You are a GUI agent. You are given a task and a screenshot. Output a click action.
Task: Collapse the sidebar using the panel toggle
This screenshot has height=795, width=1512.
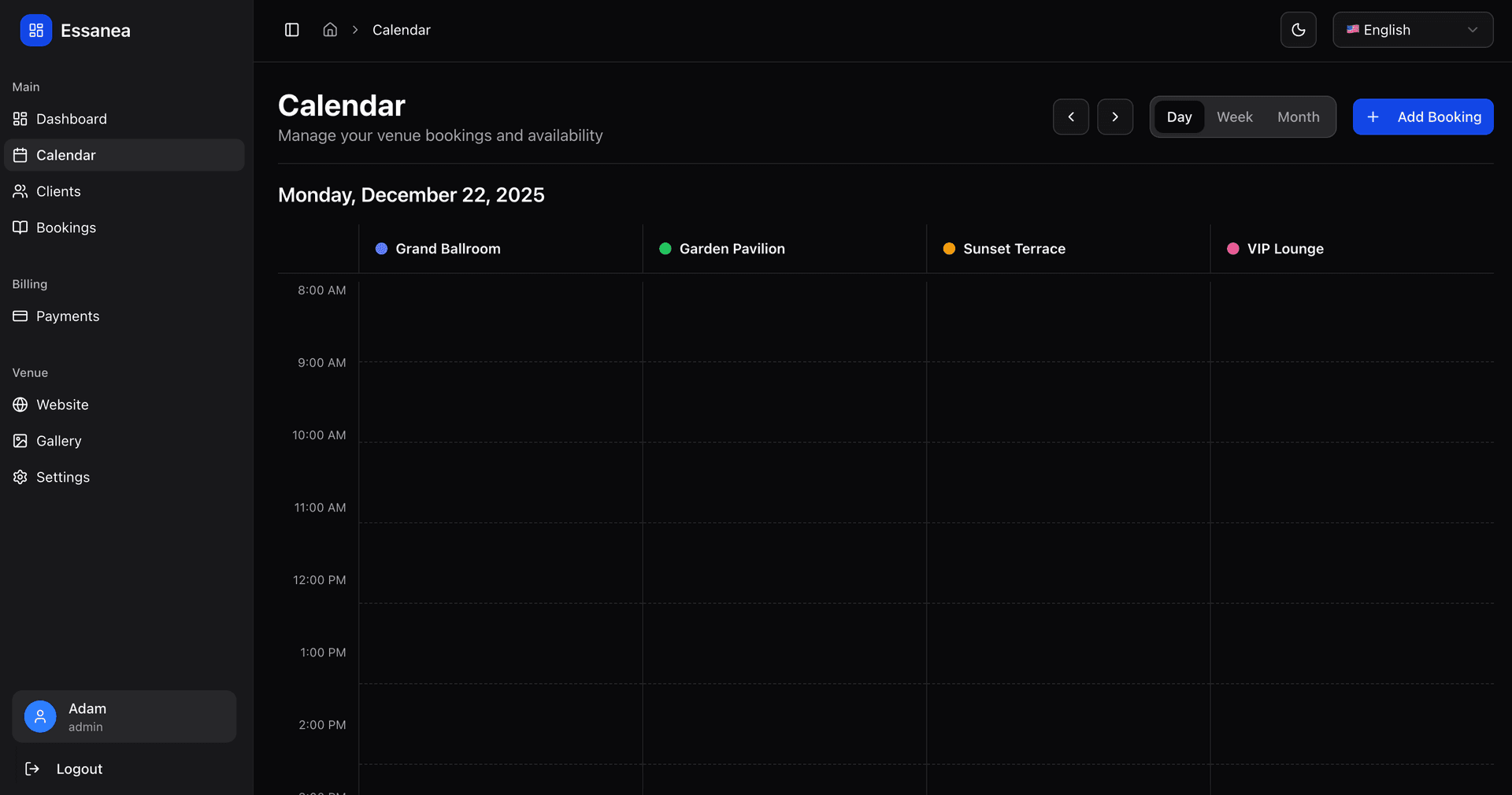click(291, 30)
